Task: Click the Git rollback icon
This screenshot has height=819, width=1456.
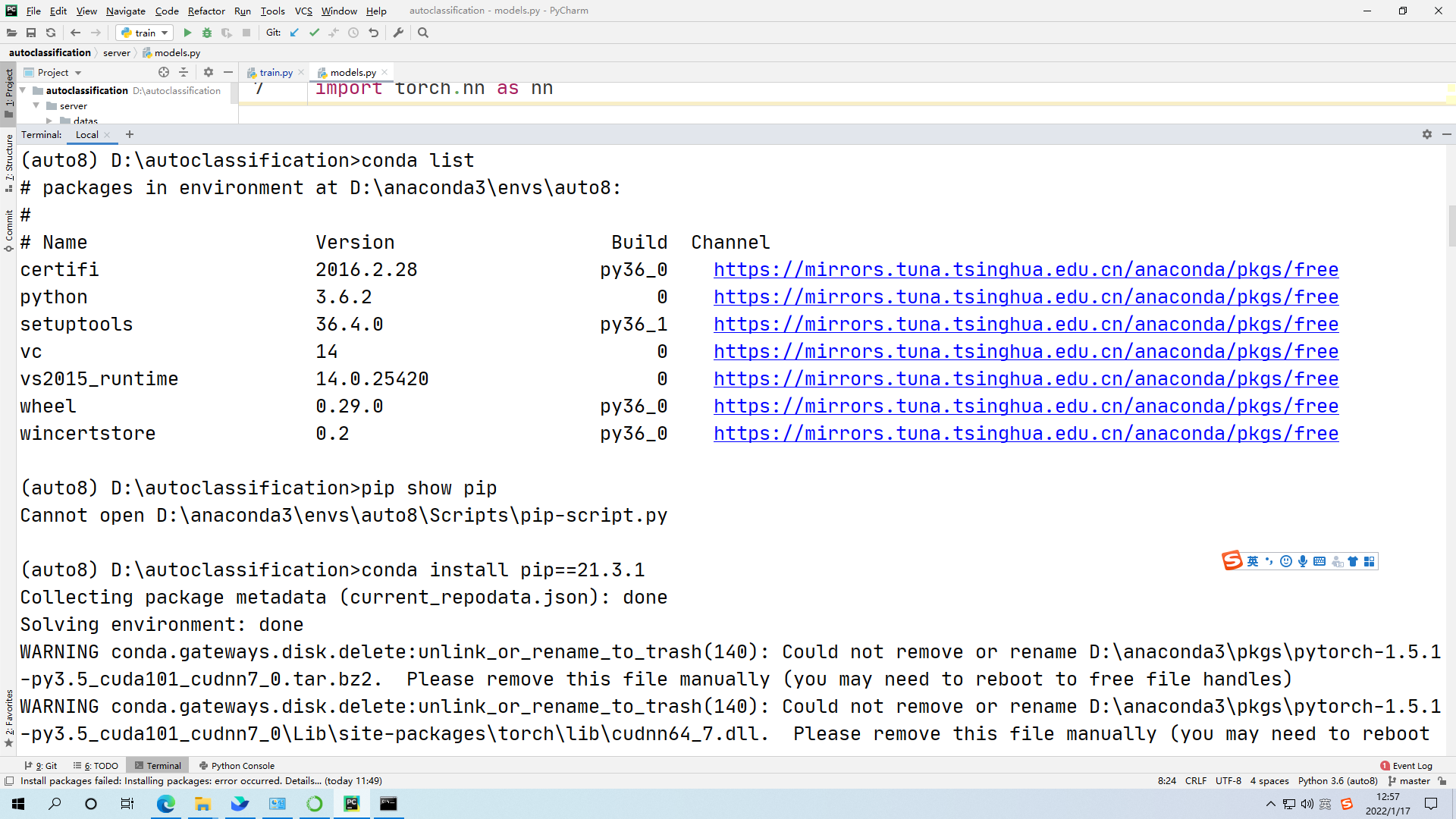Action: click(373, 33)
